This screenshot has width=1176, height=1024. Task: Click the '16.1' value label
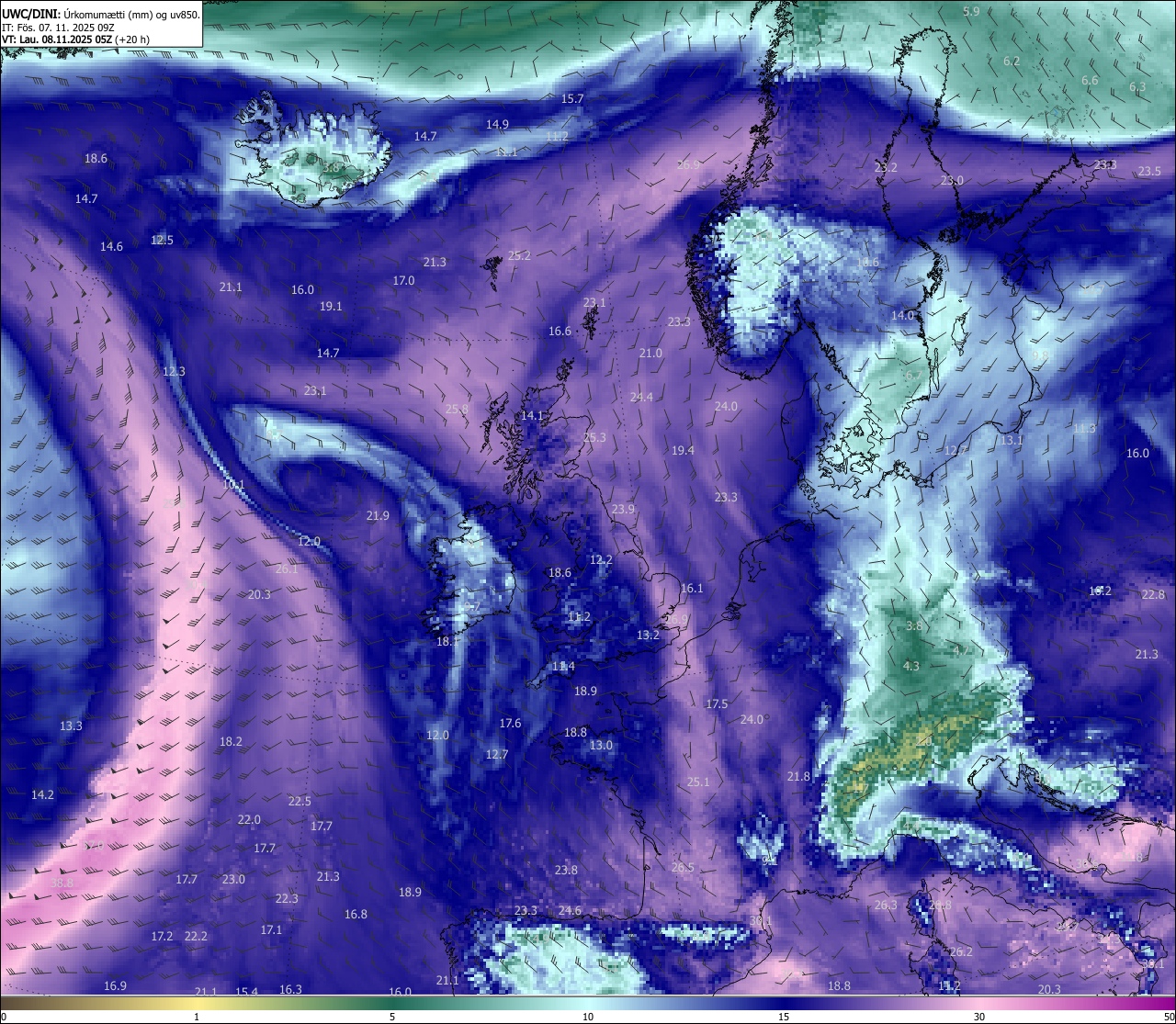coord(692,588)
